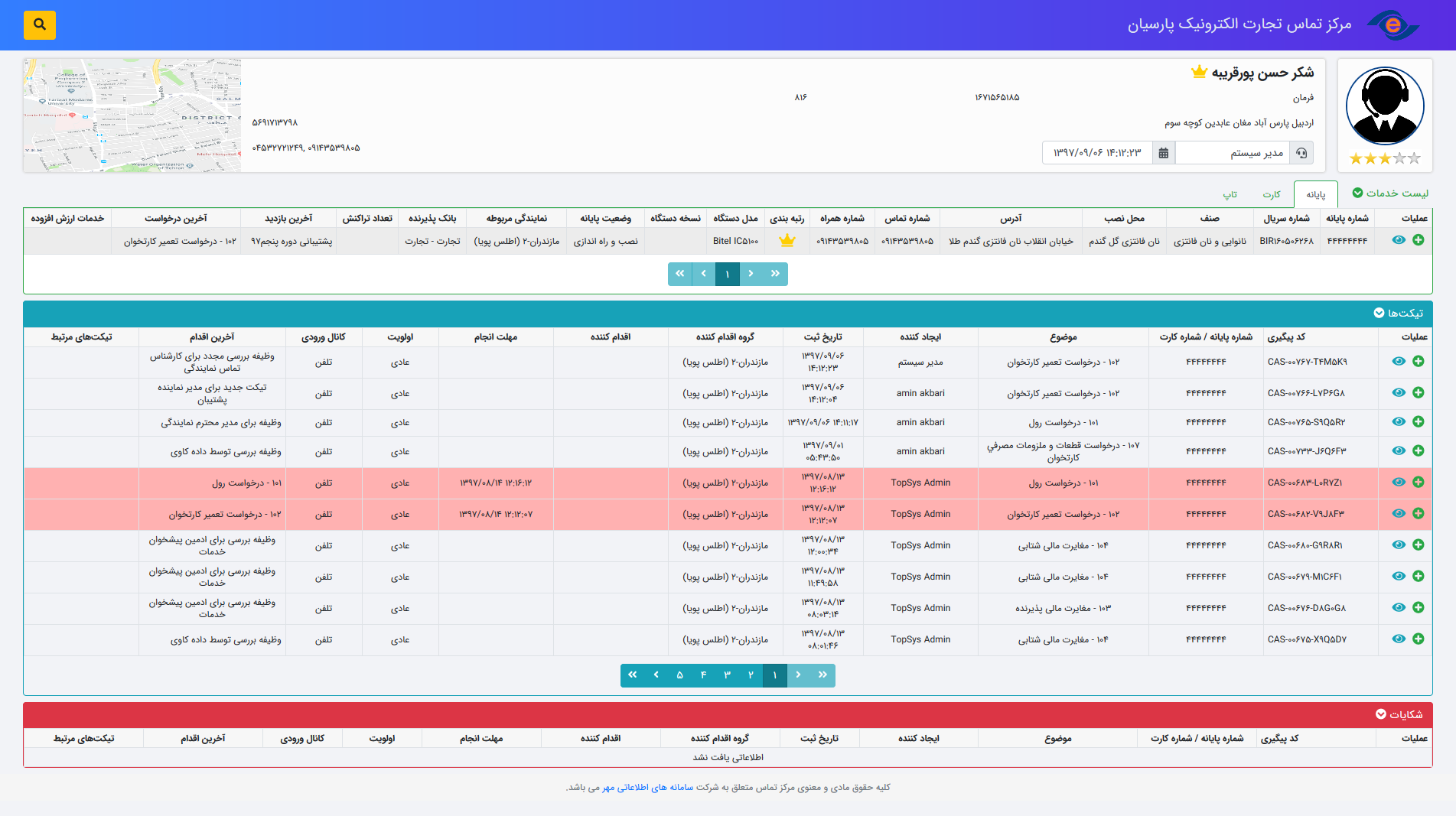Add action on ticket CAS-00680-G9RAR1
The image size is (1456, 816).
1419,545
